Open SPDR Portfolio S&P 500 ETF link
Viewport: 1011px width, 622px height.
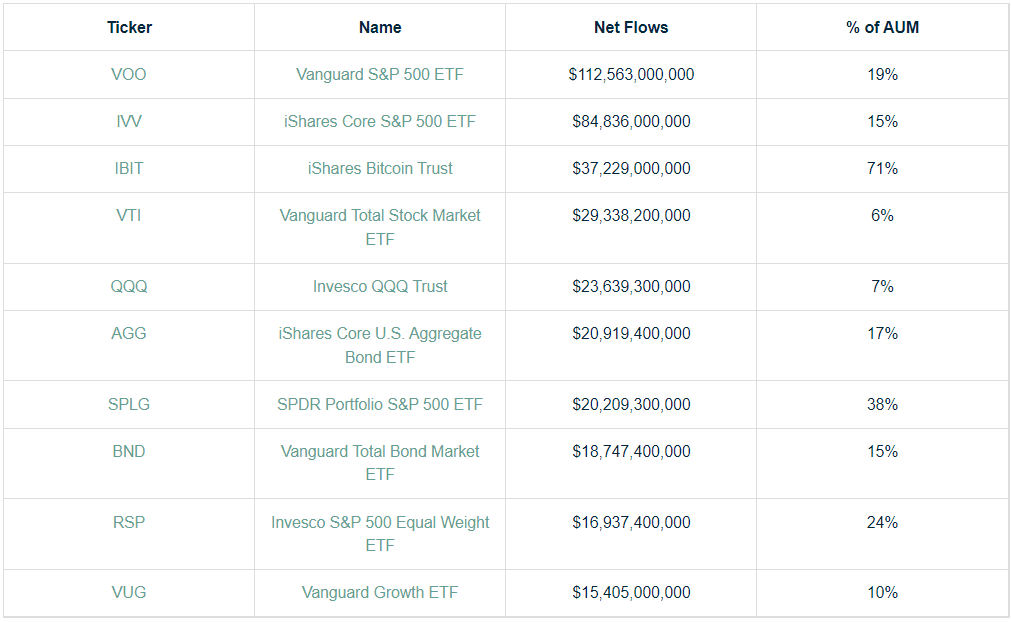tap(380, 405)
